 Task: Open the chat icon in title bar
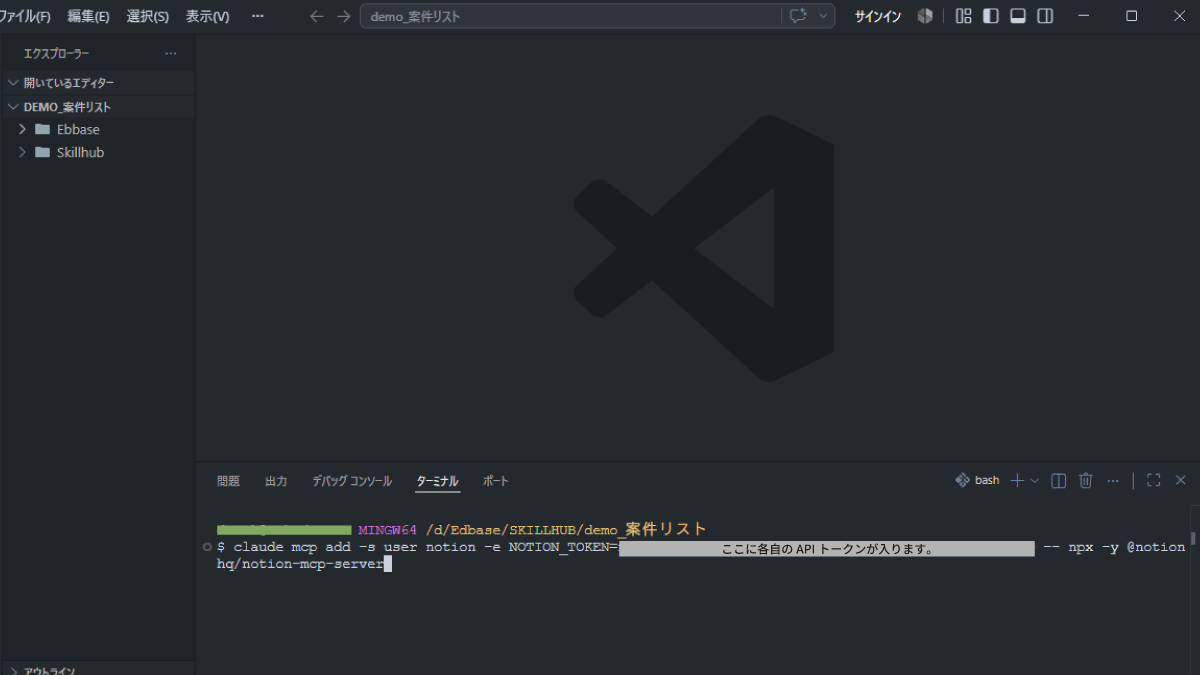coord(798,16)
